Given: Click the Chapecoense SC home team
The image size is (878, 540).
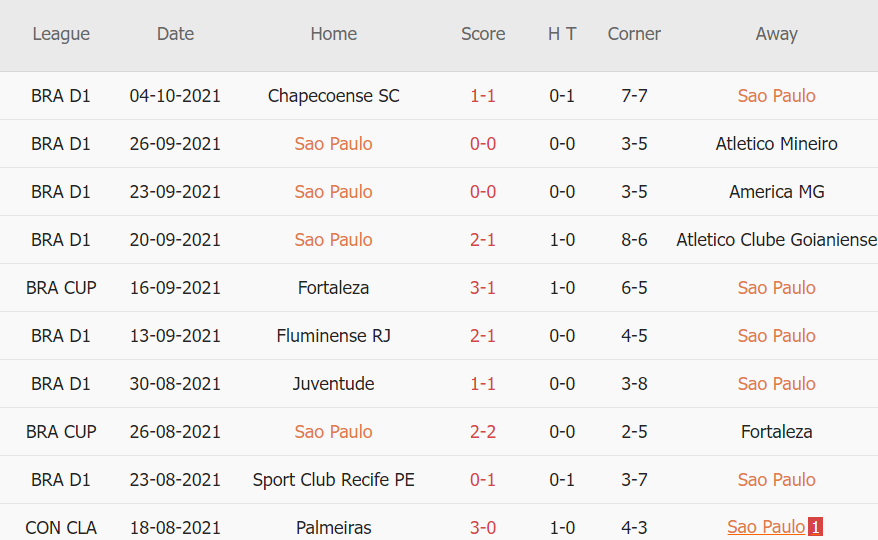Looking at the screenshot, I should click(x=333, y=96).
